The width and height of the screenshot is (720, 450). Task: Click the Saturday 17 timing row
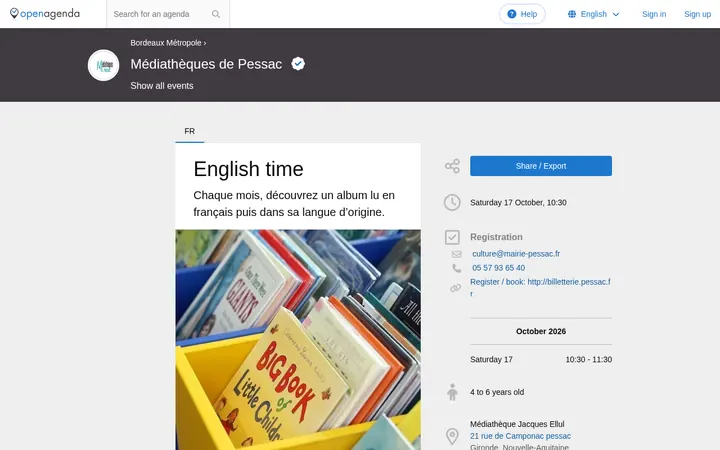tap(541, 360)
